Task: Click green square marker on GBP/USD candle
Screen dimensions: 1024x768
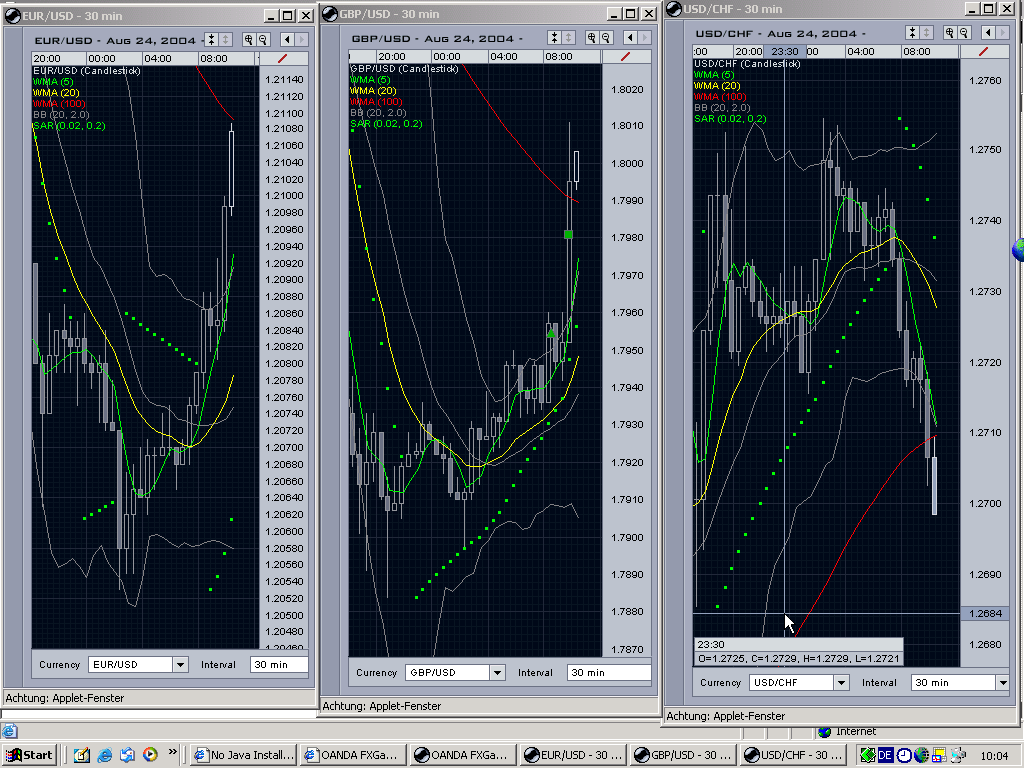Action: 568,234
